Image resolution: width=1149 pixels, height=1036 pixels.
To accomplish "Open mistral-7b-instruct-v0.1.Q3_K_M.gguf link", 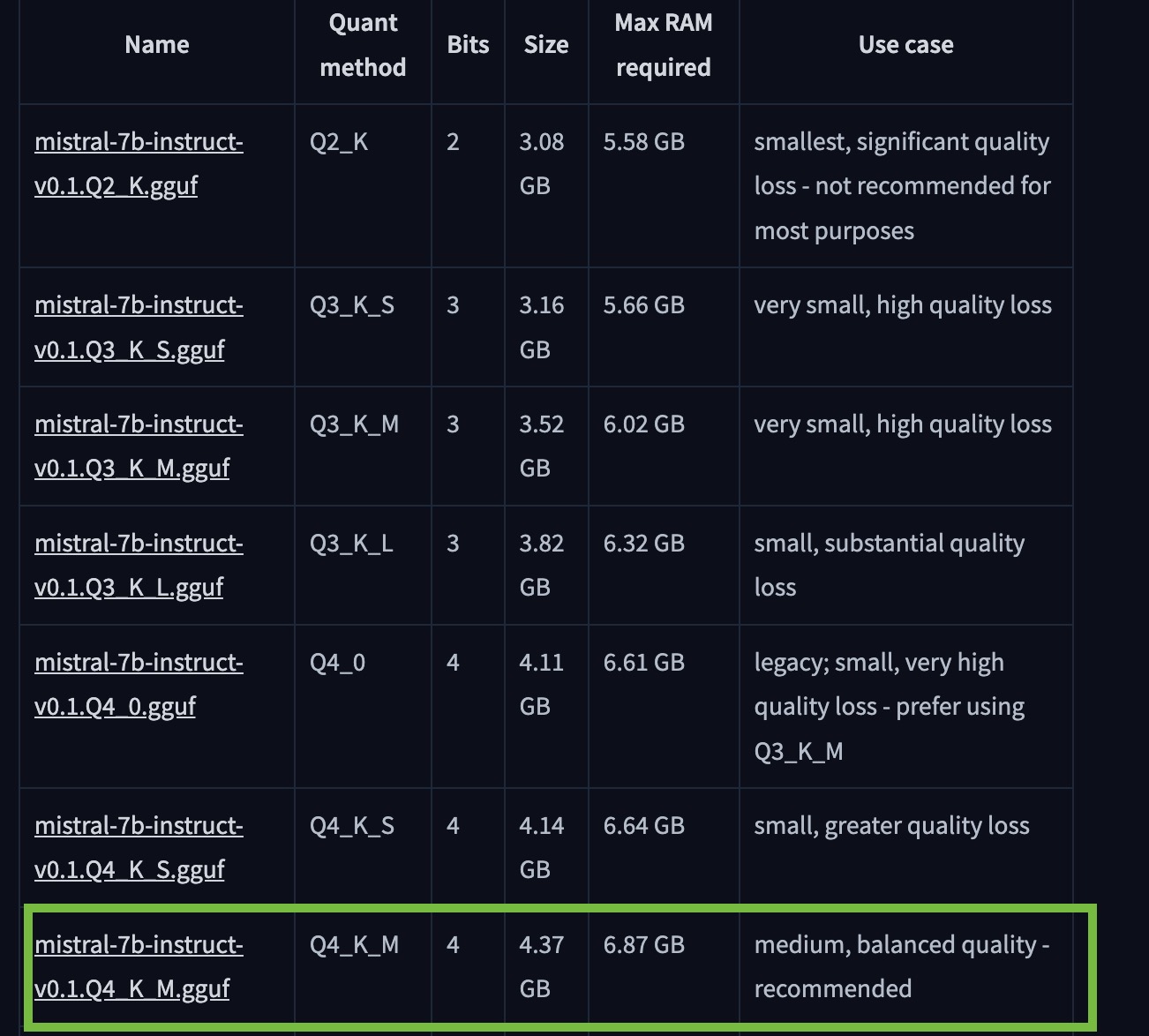I will point(139,447).
